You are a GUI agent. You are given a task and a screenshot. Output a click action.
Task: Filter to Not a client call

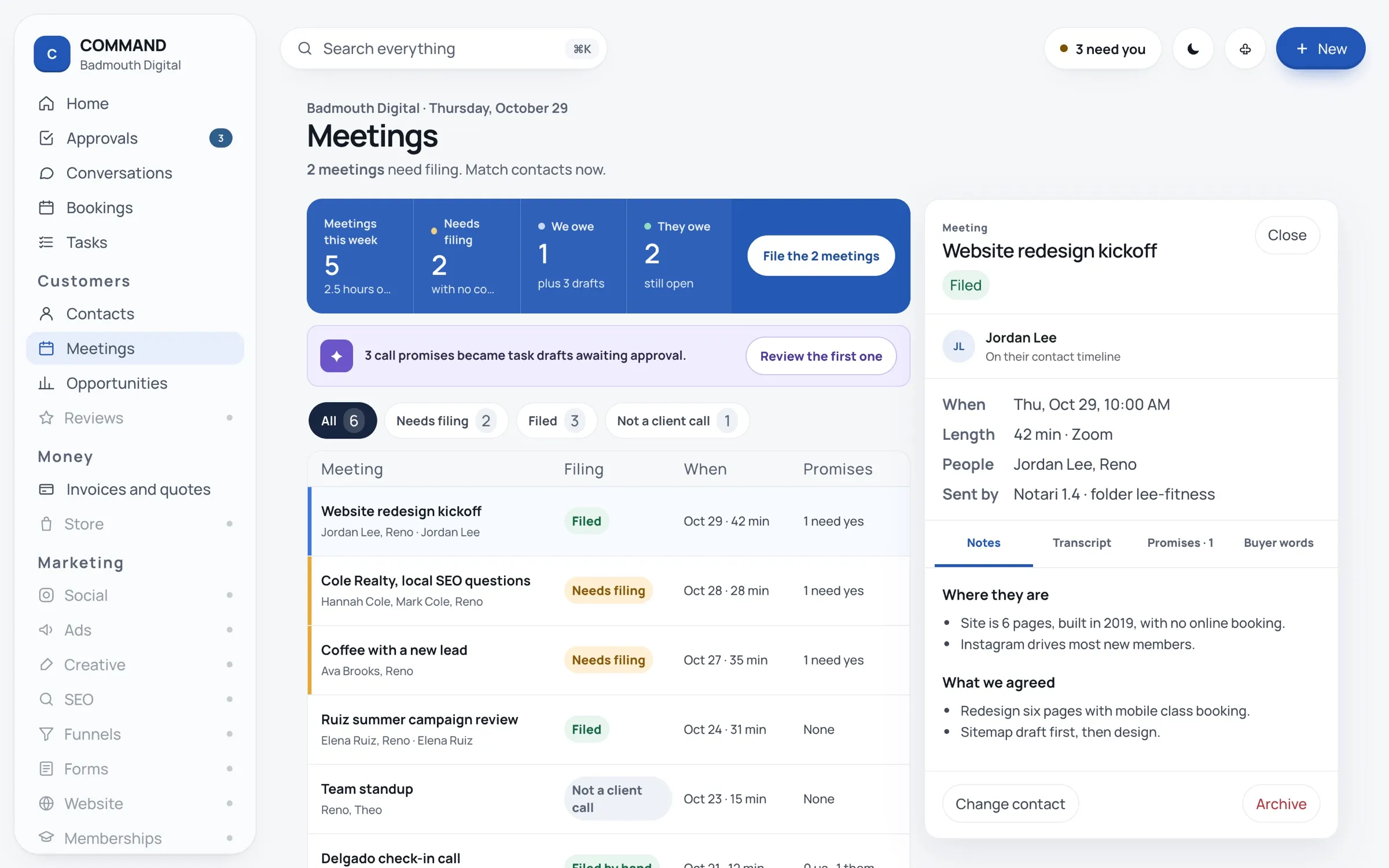pyautogui.click(x=677, y=421)
